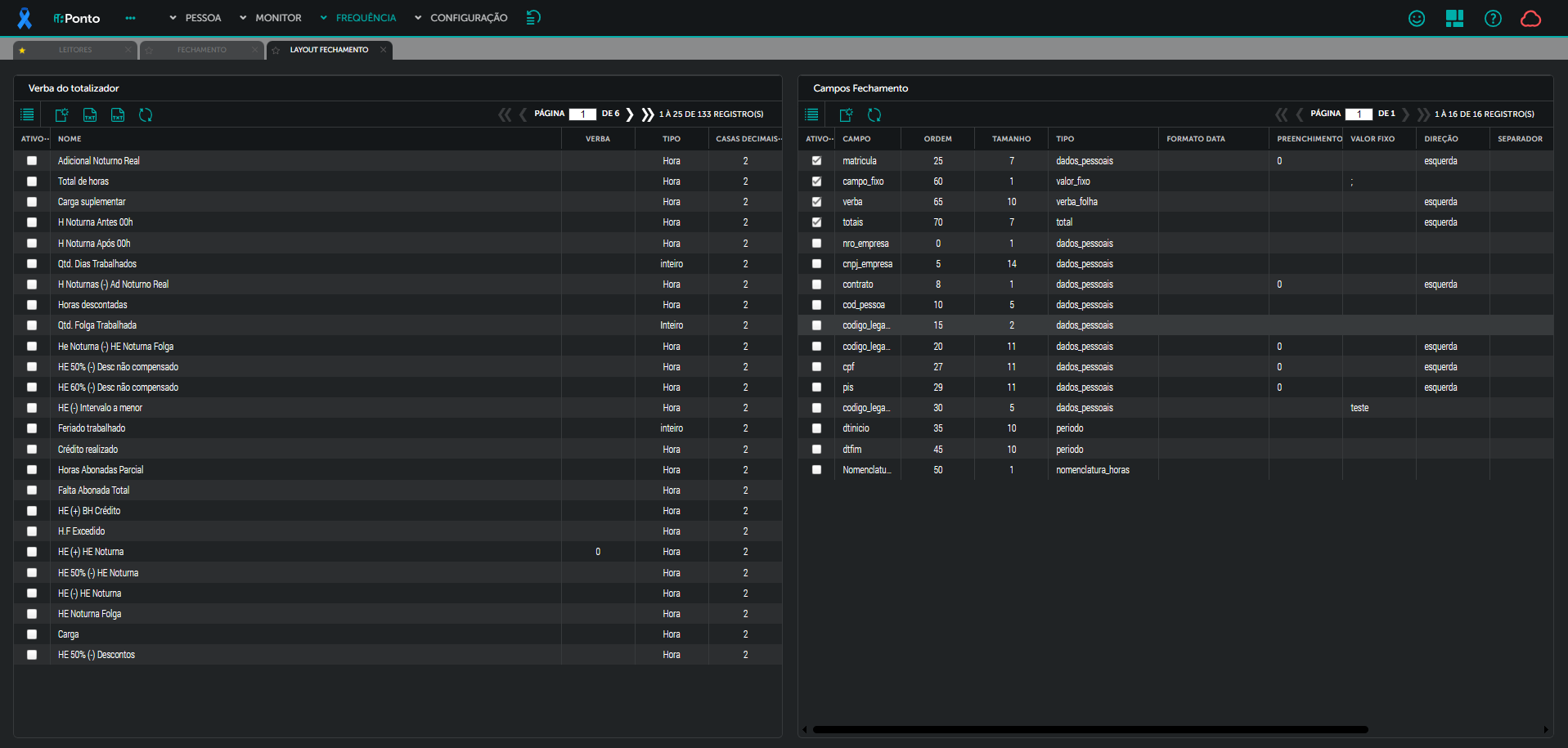
Task: Click the smiley face icon
Action: [1417, 18]
